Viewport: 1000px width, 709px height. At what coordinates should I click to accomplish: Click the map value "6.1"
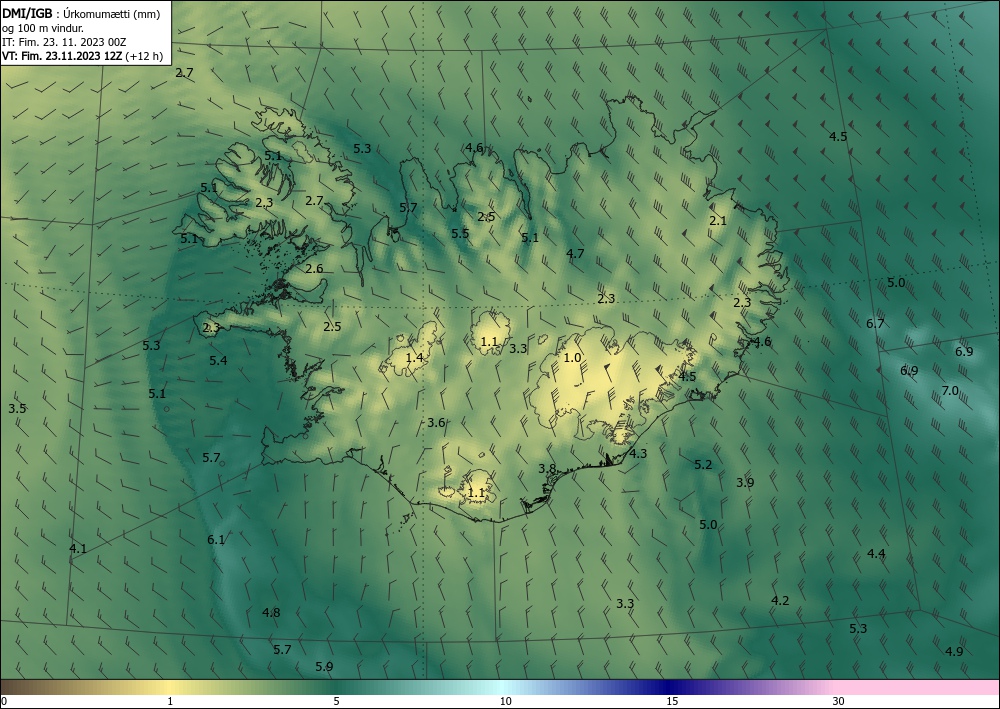click(x=216, y=540)
